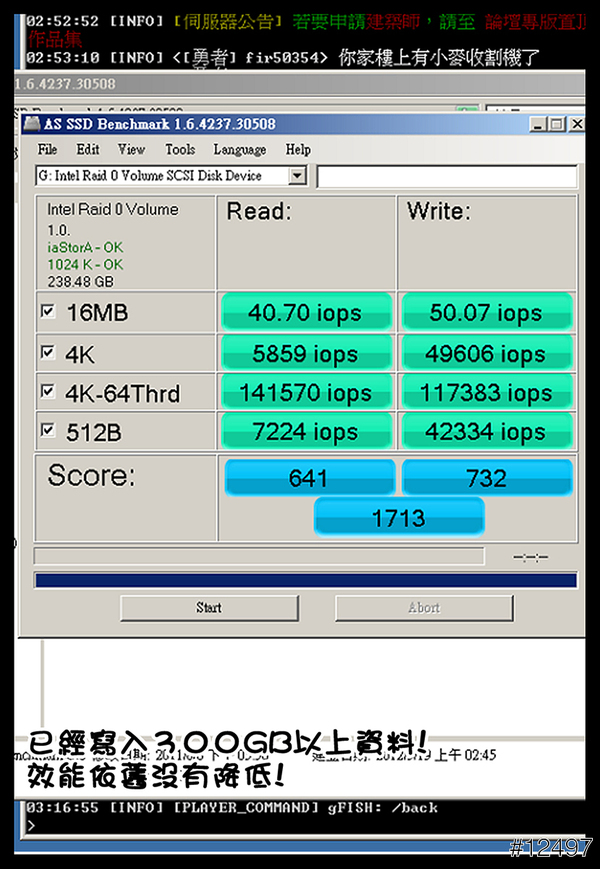Click the 141570 iops read result
Screen dimensions: 600x869
pos(306,392)
